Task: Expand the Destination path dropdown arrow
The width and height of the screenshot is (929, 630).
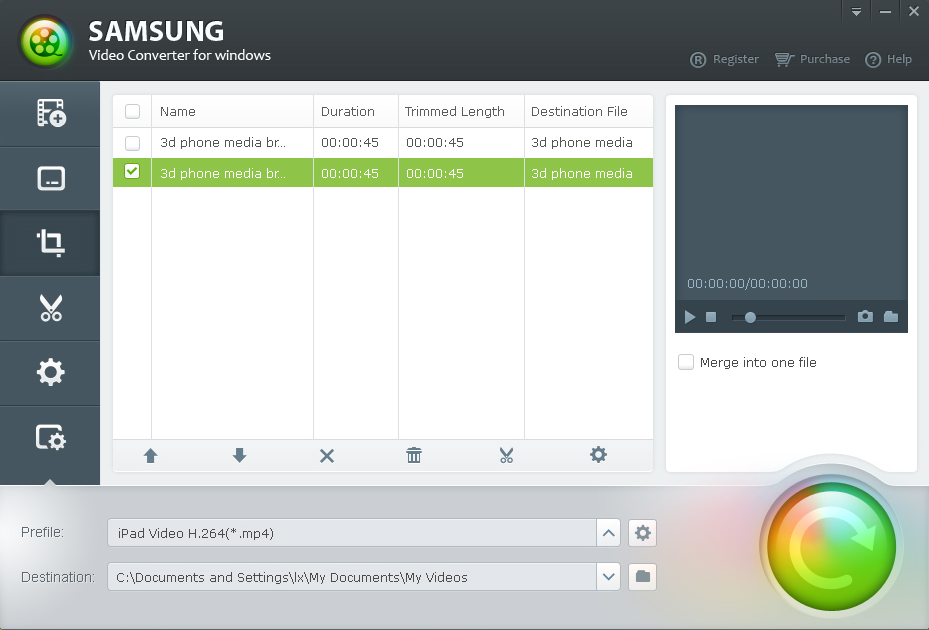Action: click(x=608, y=577)
